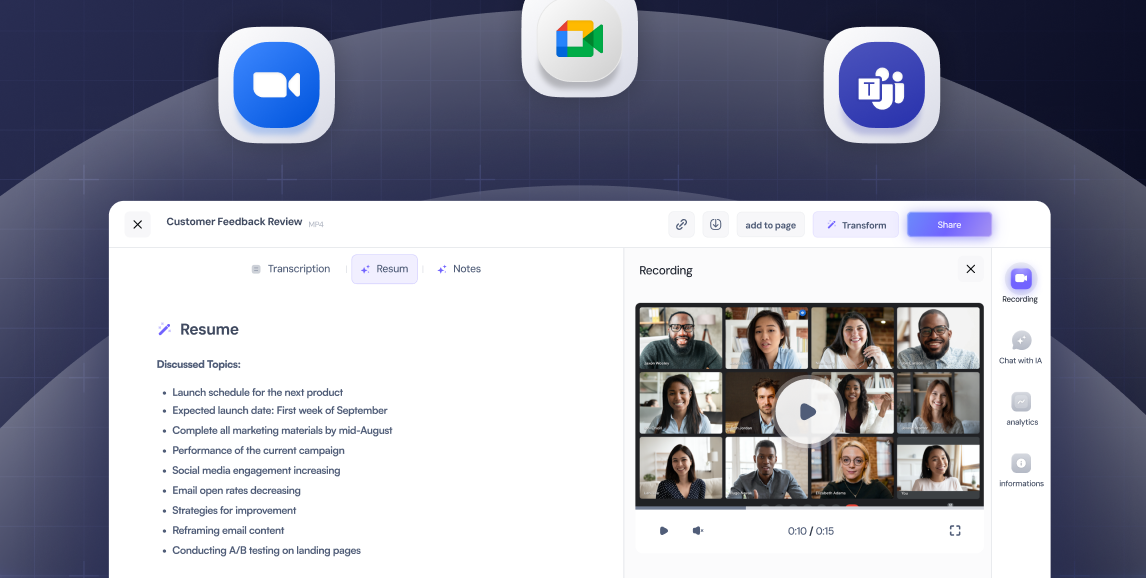
Task: Click the Customer Feedback Review title
Action: click(234, 221)
